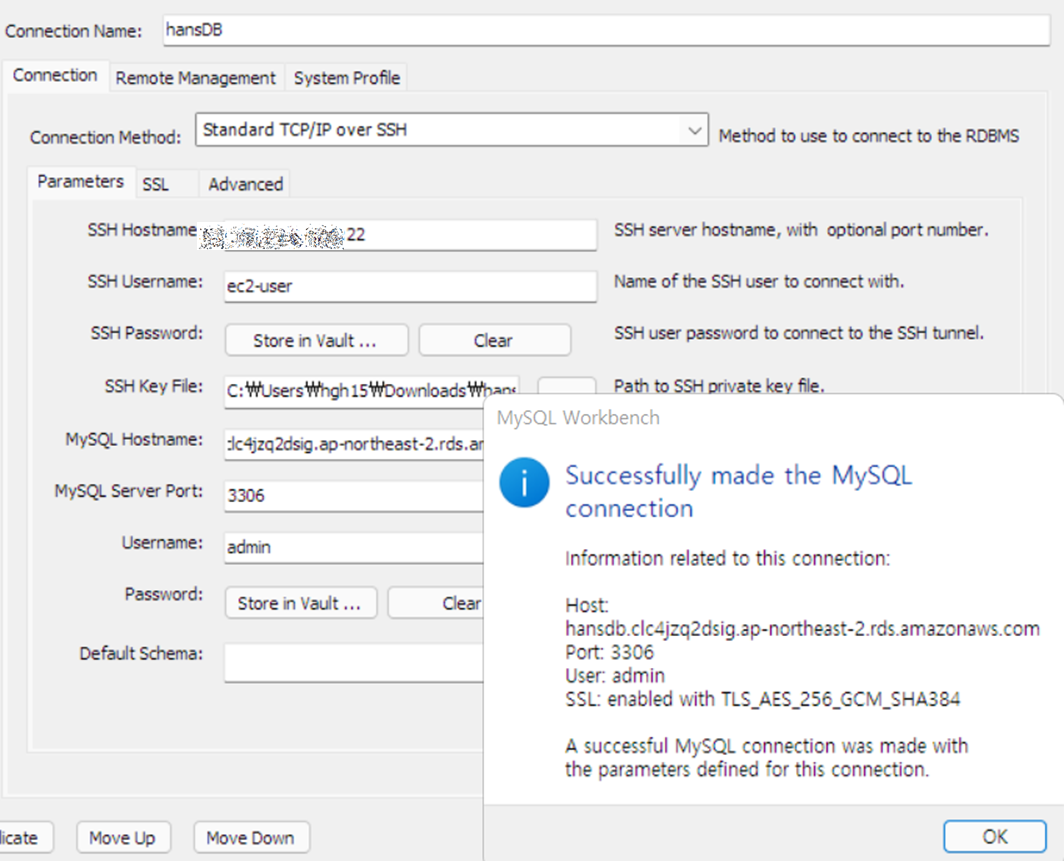Click Clear next to SSH Password
This screenshot has height=861, width=1064.
pos(495,340)
